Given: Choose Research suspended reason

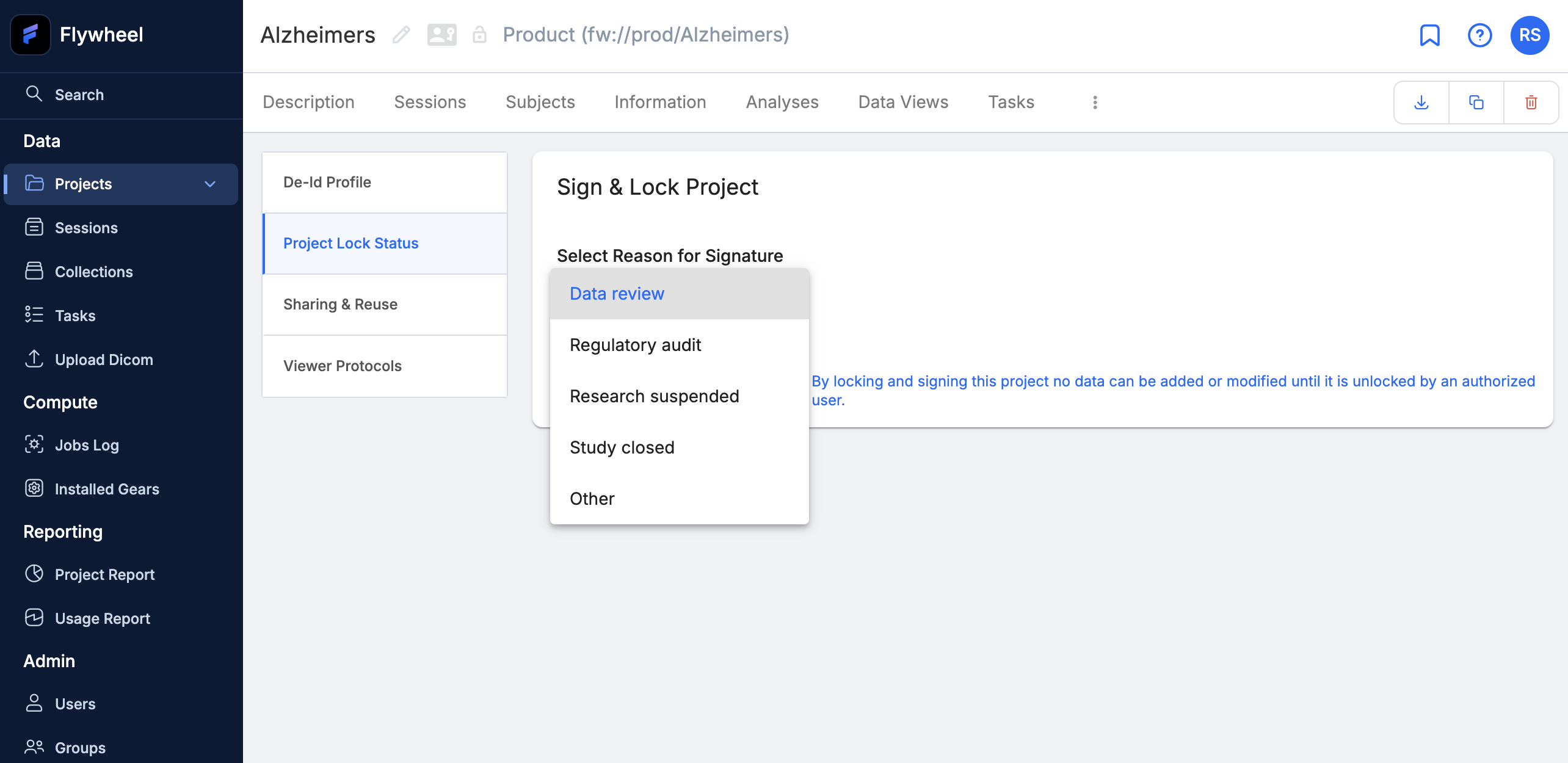Looking at the screenshot, I should tap(680, 396).
